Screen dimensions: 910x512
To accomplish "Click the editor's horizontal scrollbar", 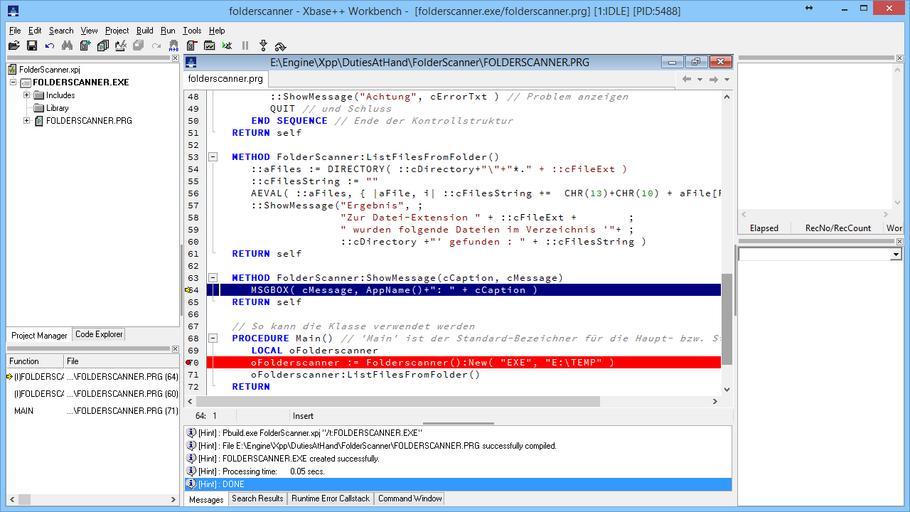I will pos(400,402).
